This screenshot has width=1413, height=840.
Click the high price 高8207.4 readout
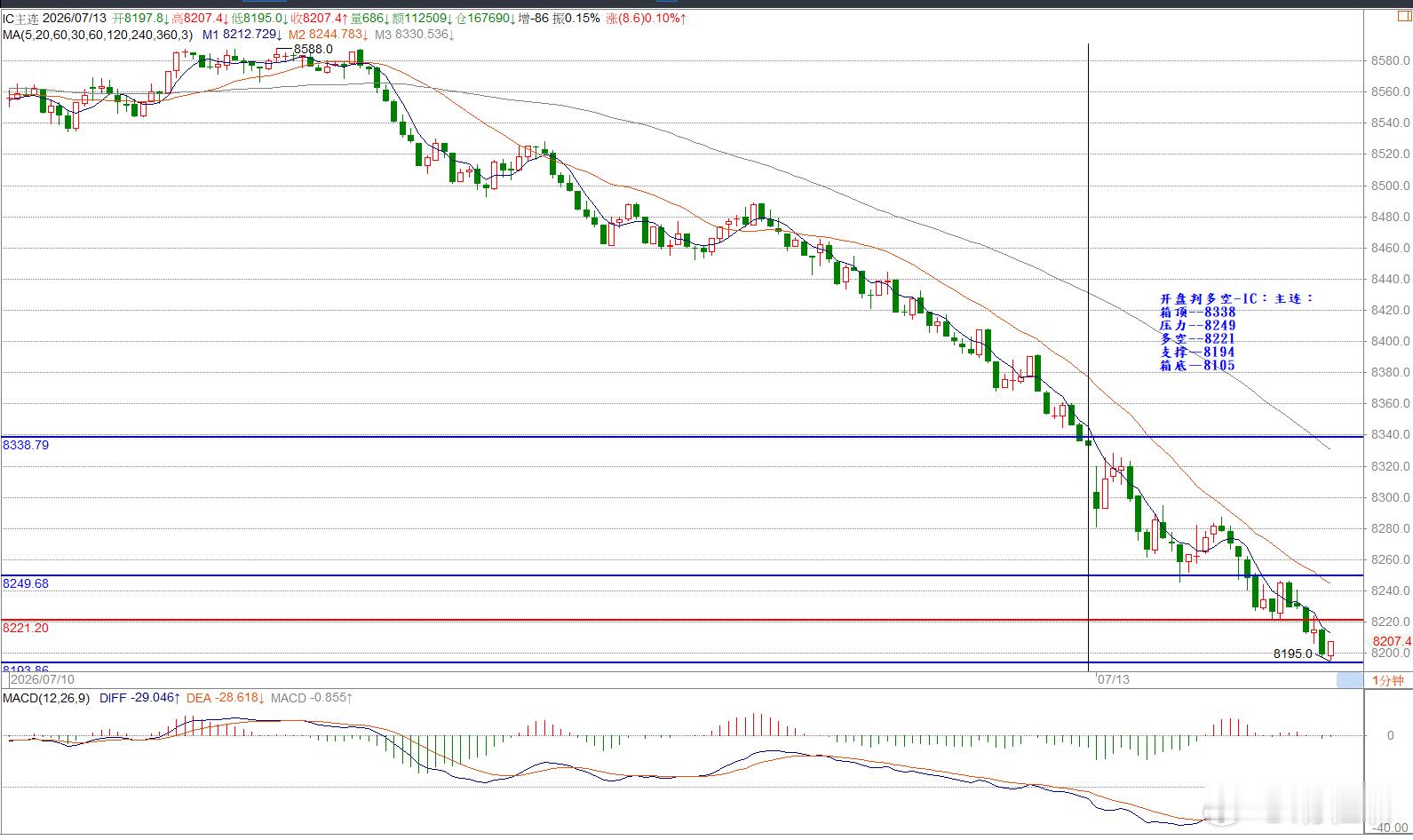[x=201, y=19]
